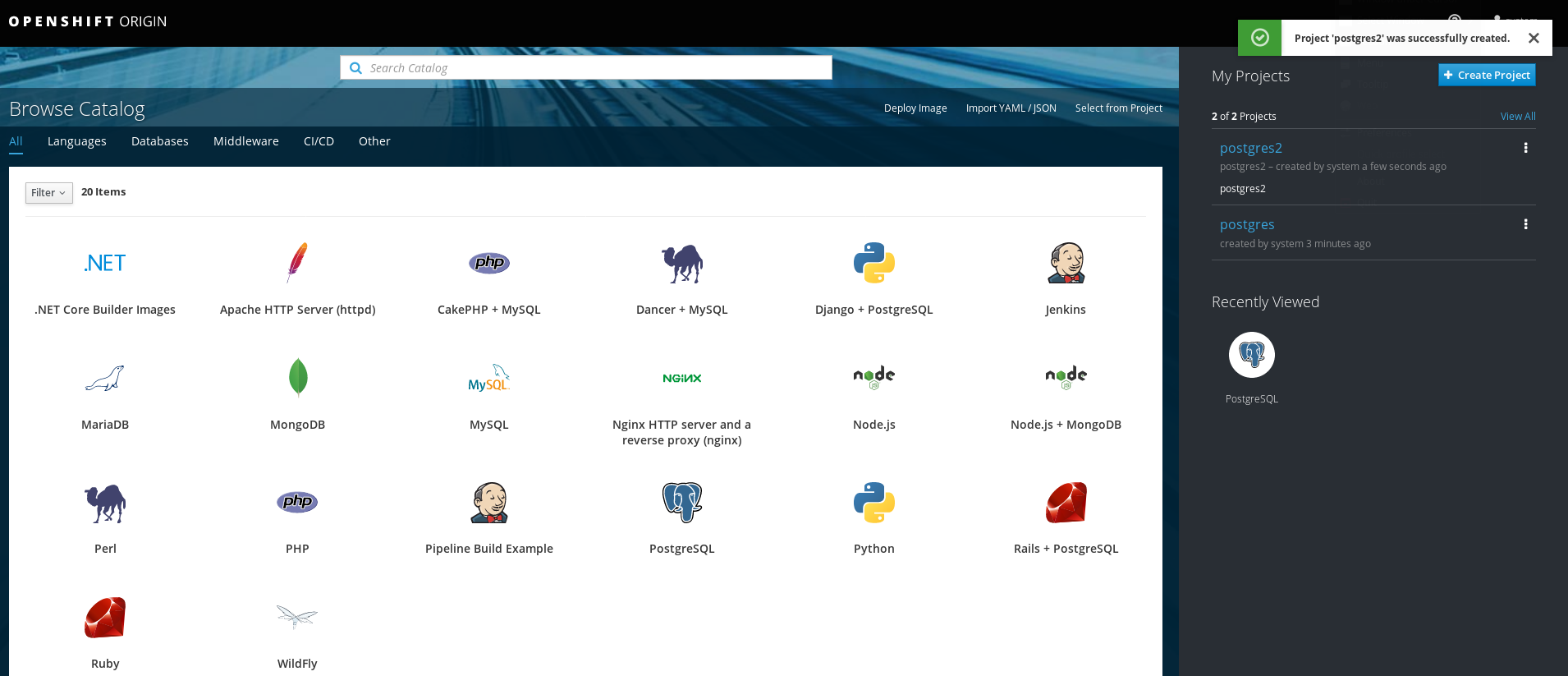Choose the MongoDB green leaf icon
Image resolution: width=1568 pixels, height=676 pixels.
click(298, 378)
